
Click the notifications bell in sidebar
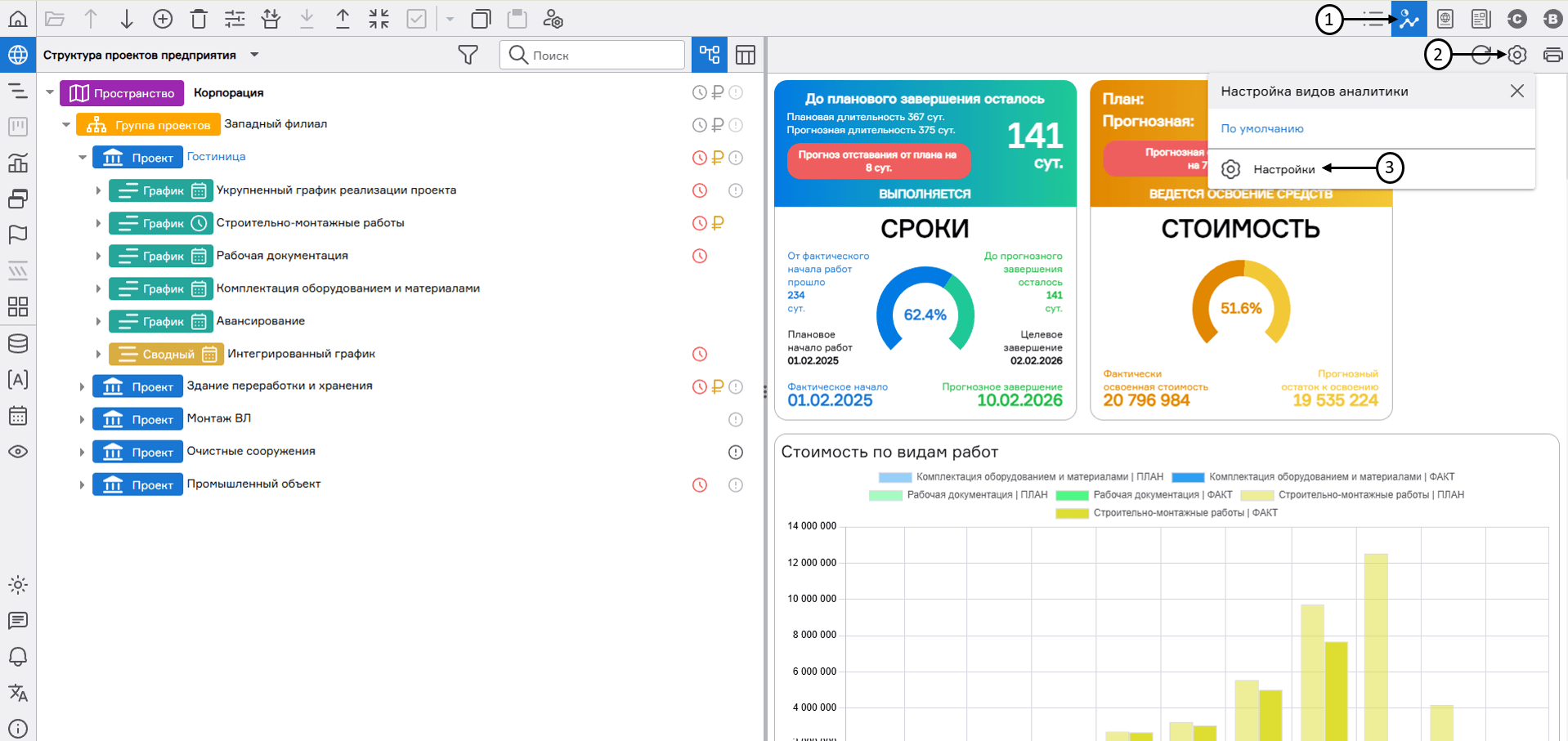click(17, 656)
